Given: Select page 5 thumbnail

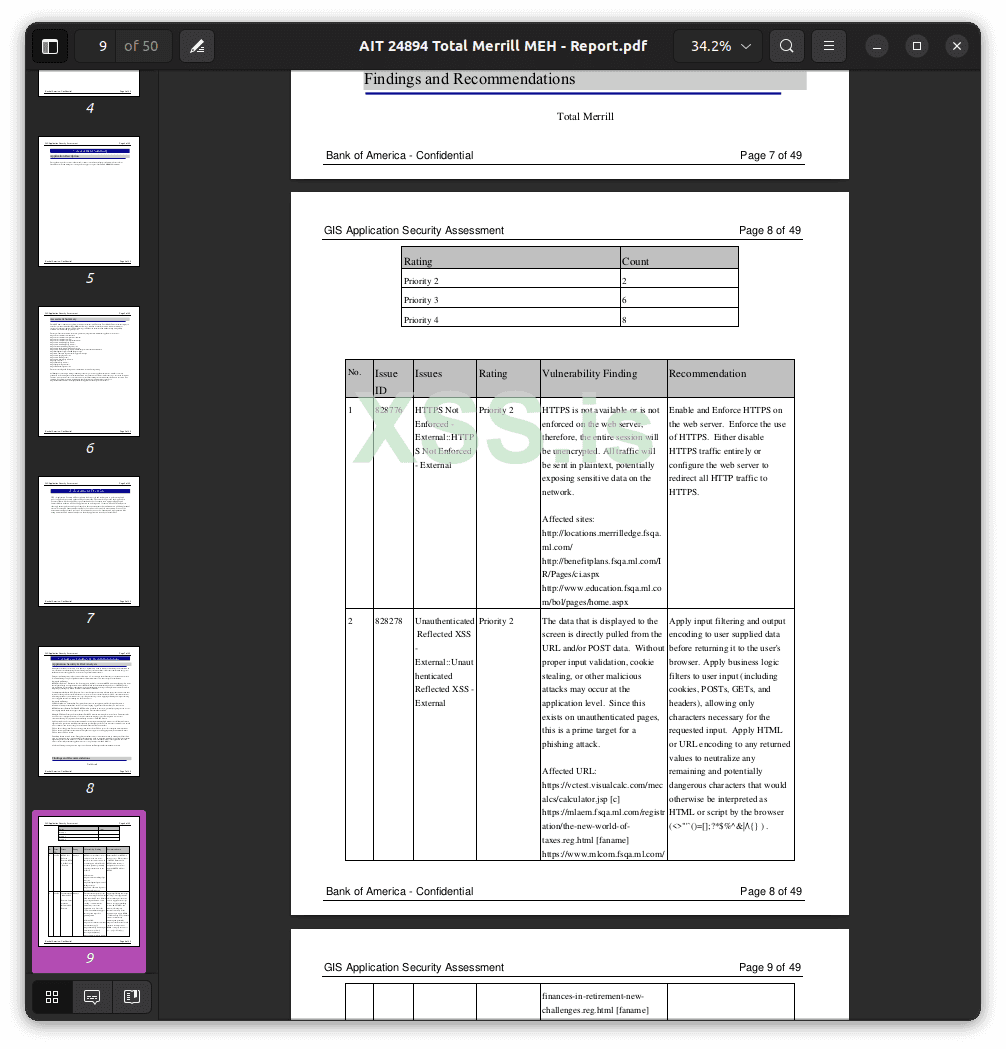Looking at the screenshot, I should pos(89,201).
